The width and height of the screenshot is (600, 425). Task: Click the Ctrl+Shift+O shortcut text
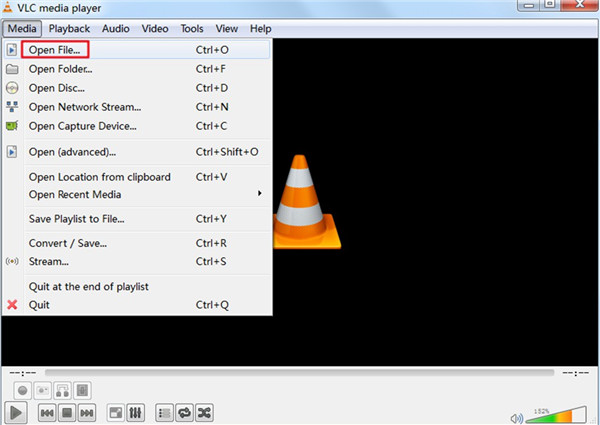click(x=227, y=152)
